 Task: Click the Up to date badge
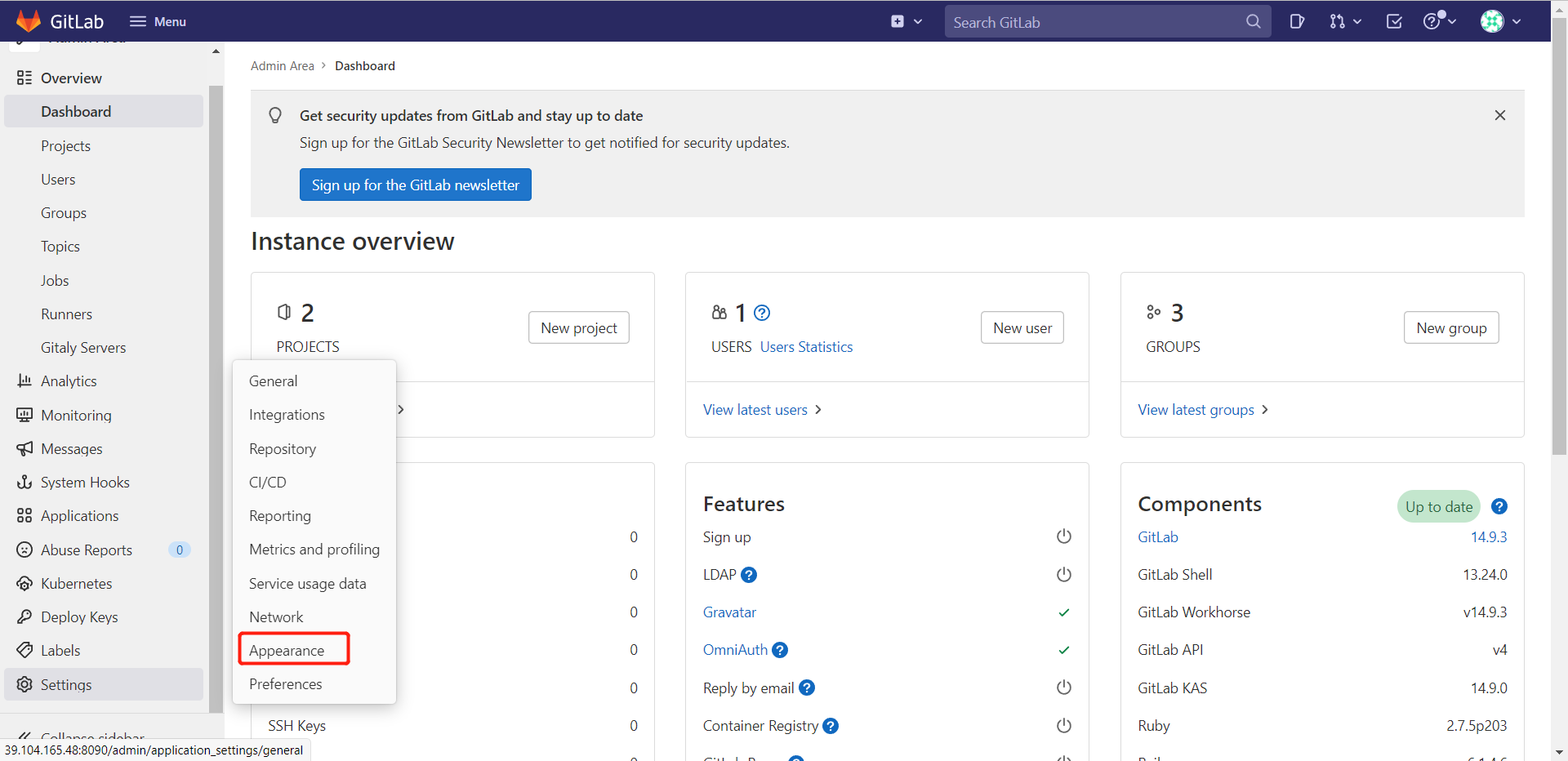tap(1438, 506)
